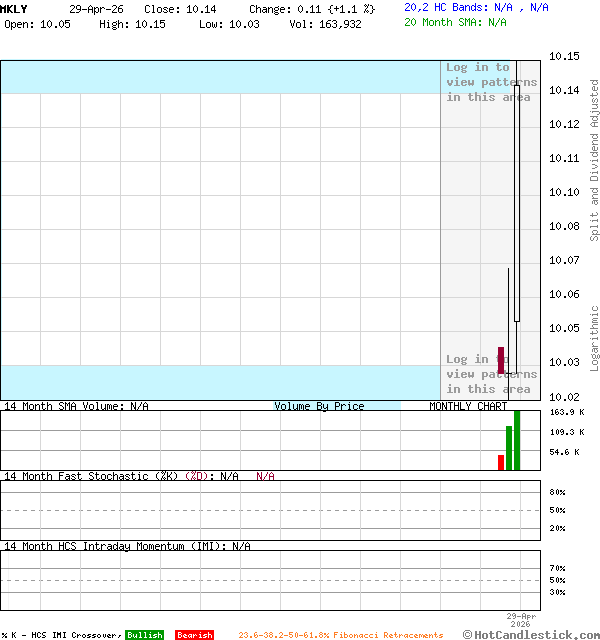Image resolution: width=600 pixels, height=640 pixels.
Task: Click the red Bearish legend badge
Action: point(194,635)
